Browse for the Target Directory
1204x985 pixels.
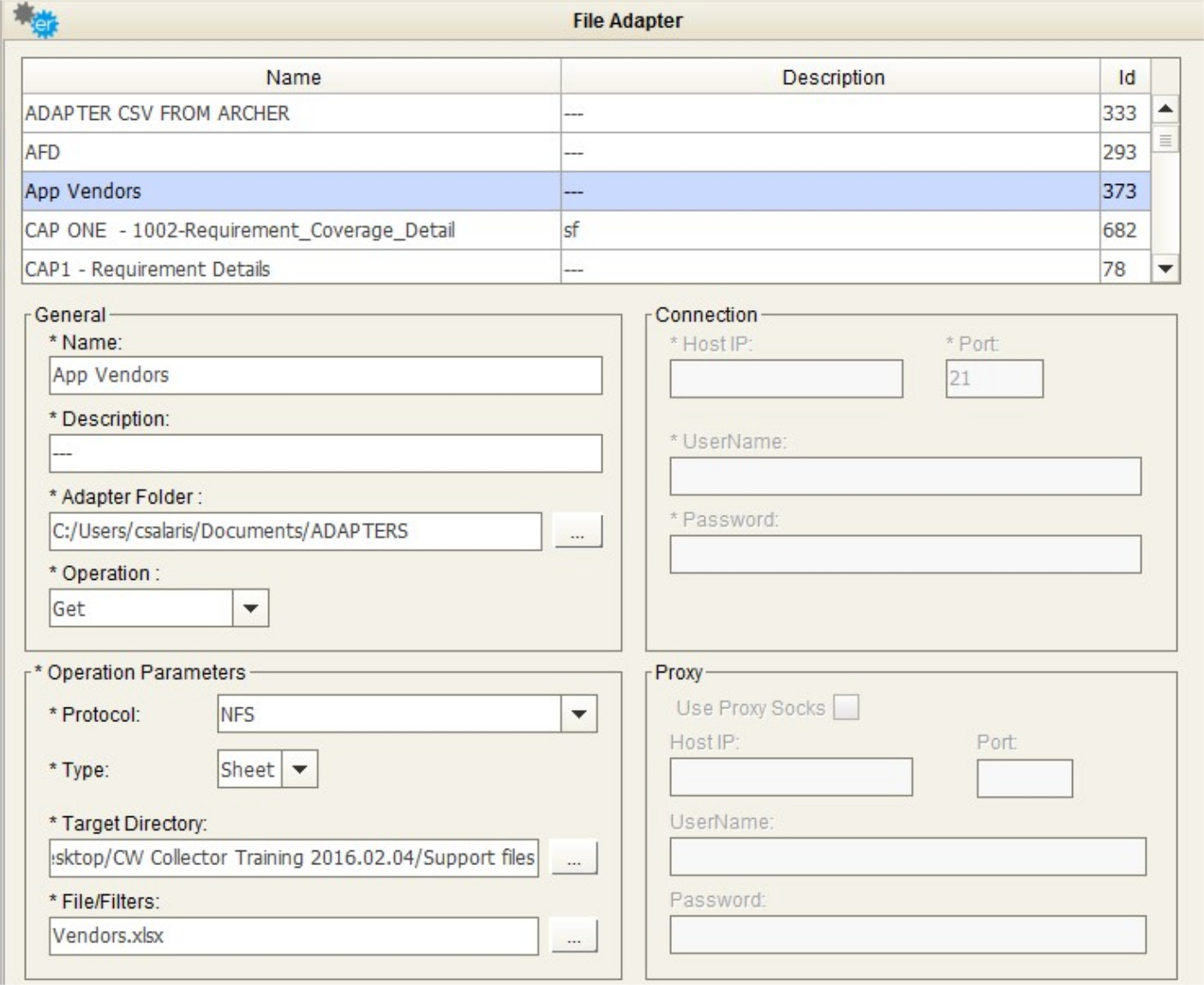[573, 857]
